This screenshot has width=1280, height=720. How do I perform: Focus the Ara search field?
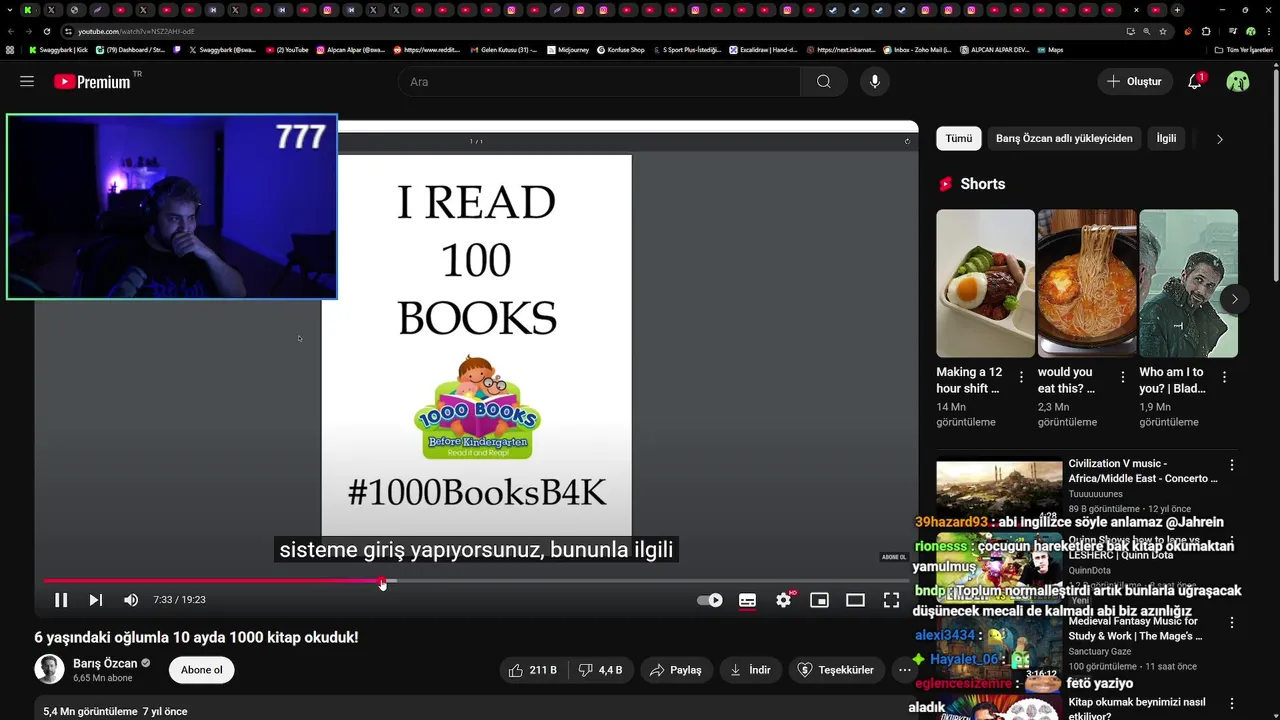599,81
